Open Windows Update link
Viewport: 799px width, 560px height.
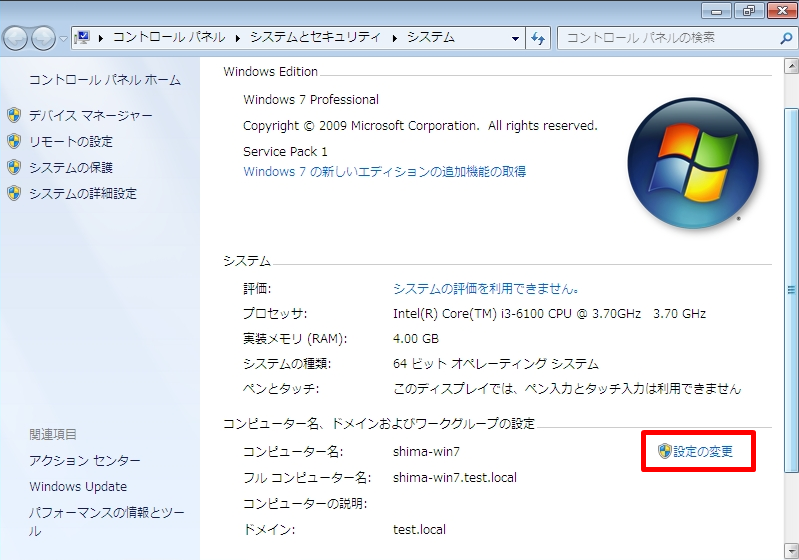(78, 487)
